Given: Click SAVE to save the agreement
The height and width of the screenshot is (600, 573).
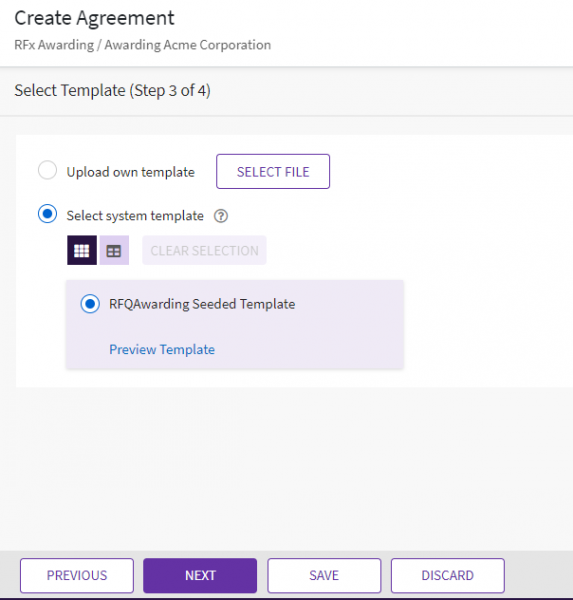Looking at the screenshot, I should 324,576.
